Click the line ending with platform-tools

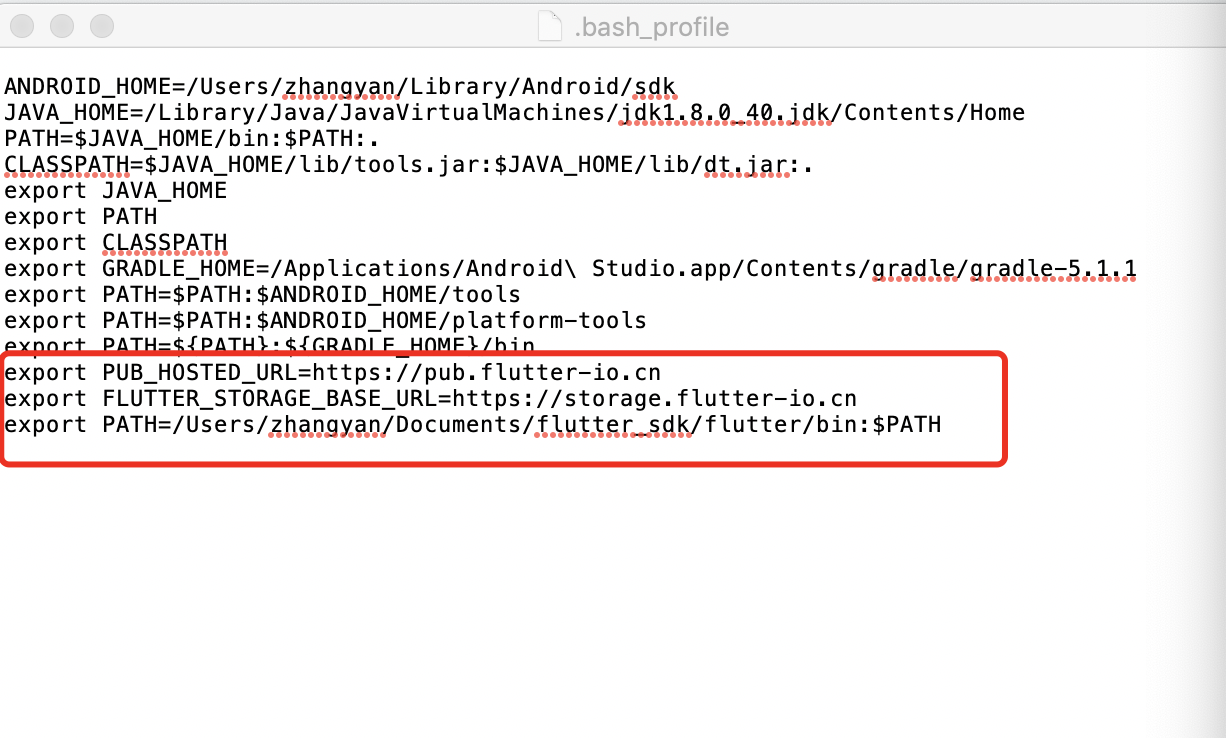pyautogui.click(x=325, y=321)
